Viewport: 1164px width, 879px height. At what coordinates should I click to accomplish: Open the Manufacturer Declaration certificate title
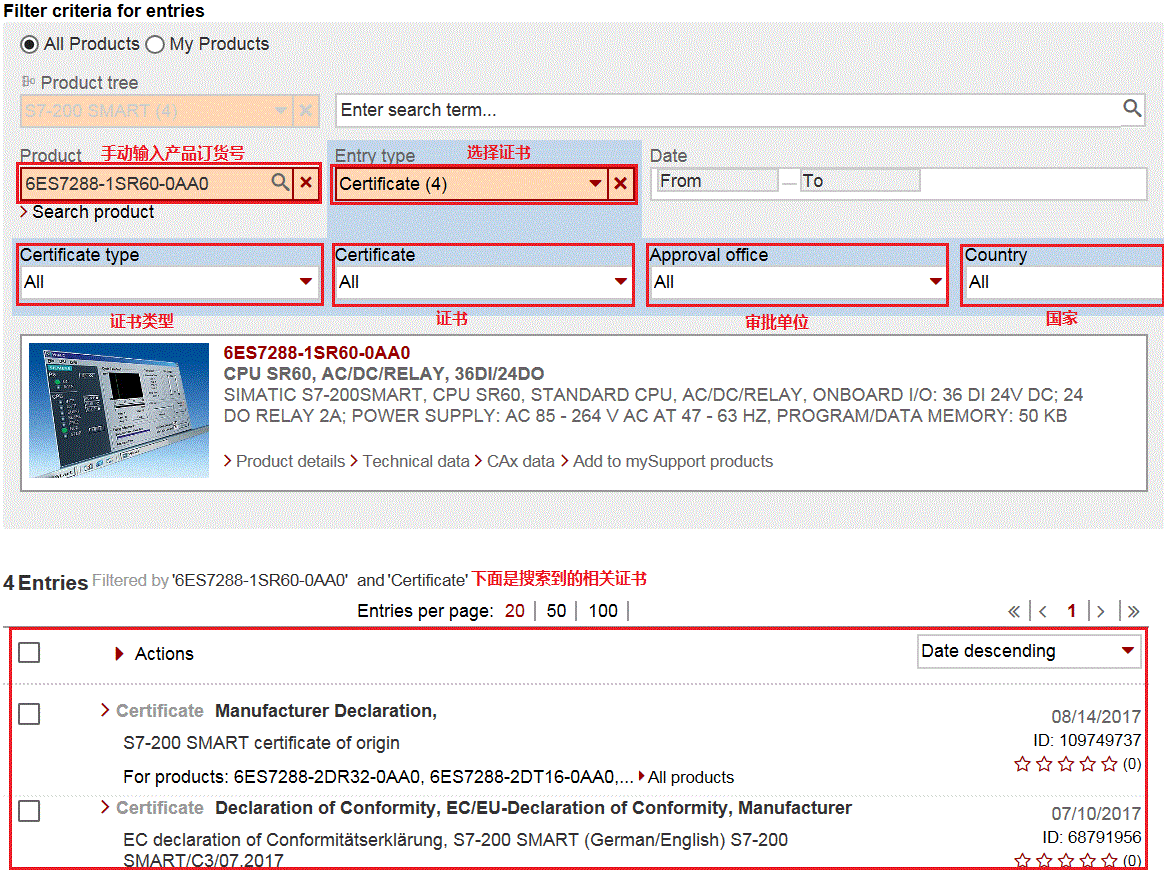[326, 711]
